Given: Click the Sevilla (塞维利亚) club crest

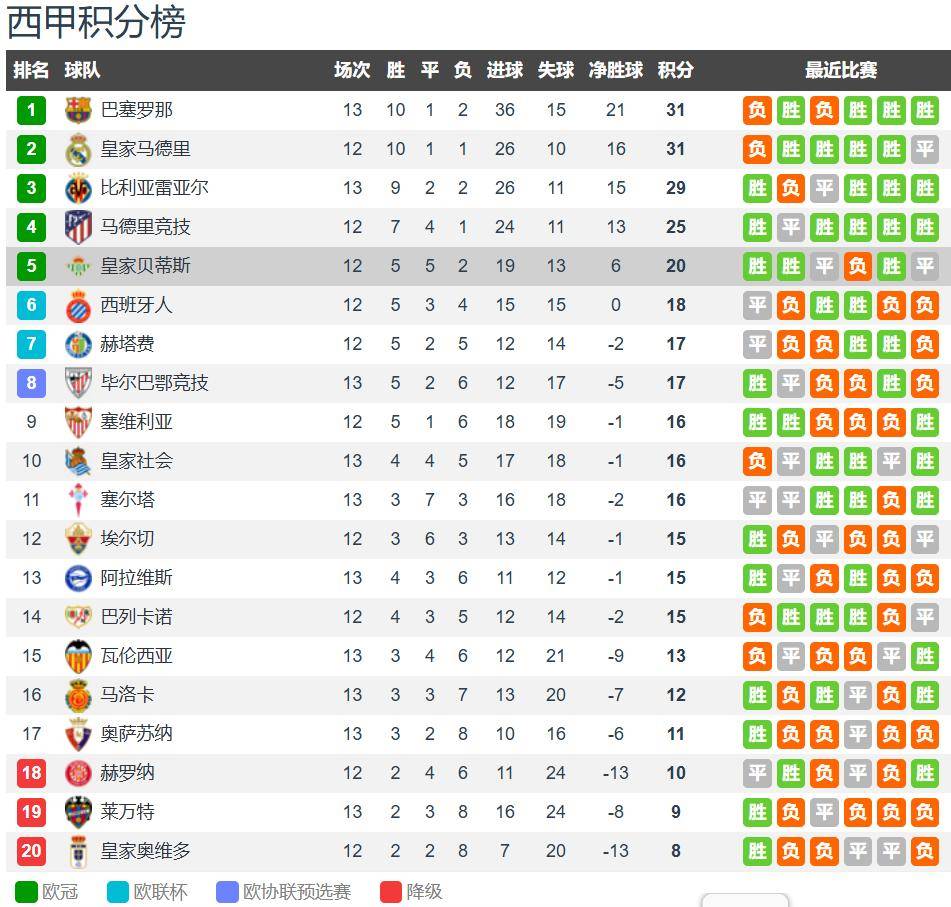Looking at the screenshot, I should click(78, 422).
